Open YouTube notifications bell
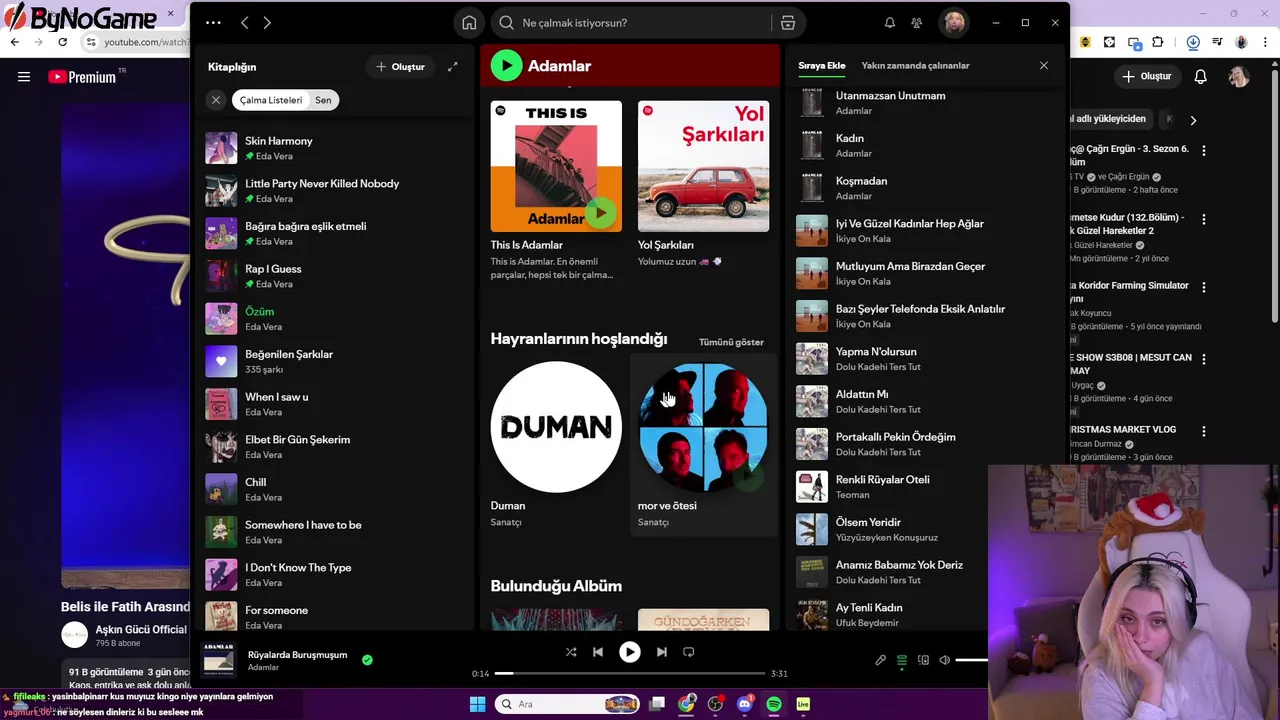The width and height of the screenshot is (1280, 720). pyautogui.click(x=1201, y=77)
